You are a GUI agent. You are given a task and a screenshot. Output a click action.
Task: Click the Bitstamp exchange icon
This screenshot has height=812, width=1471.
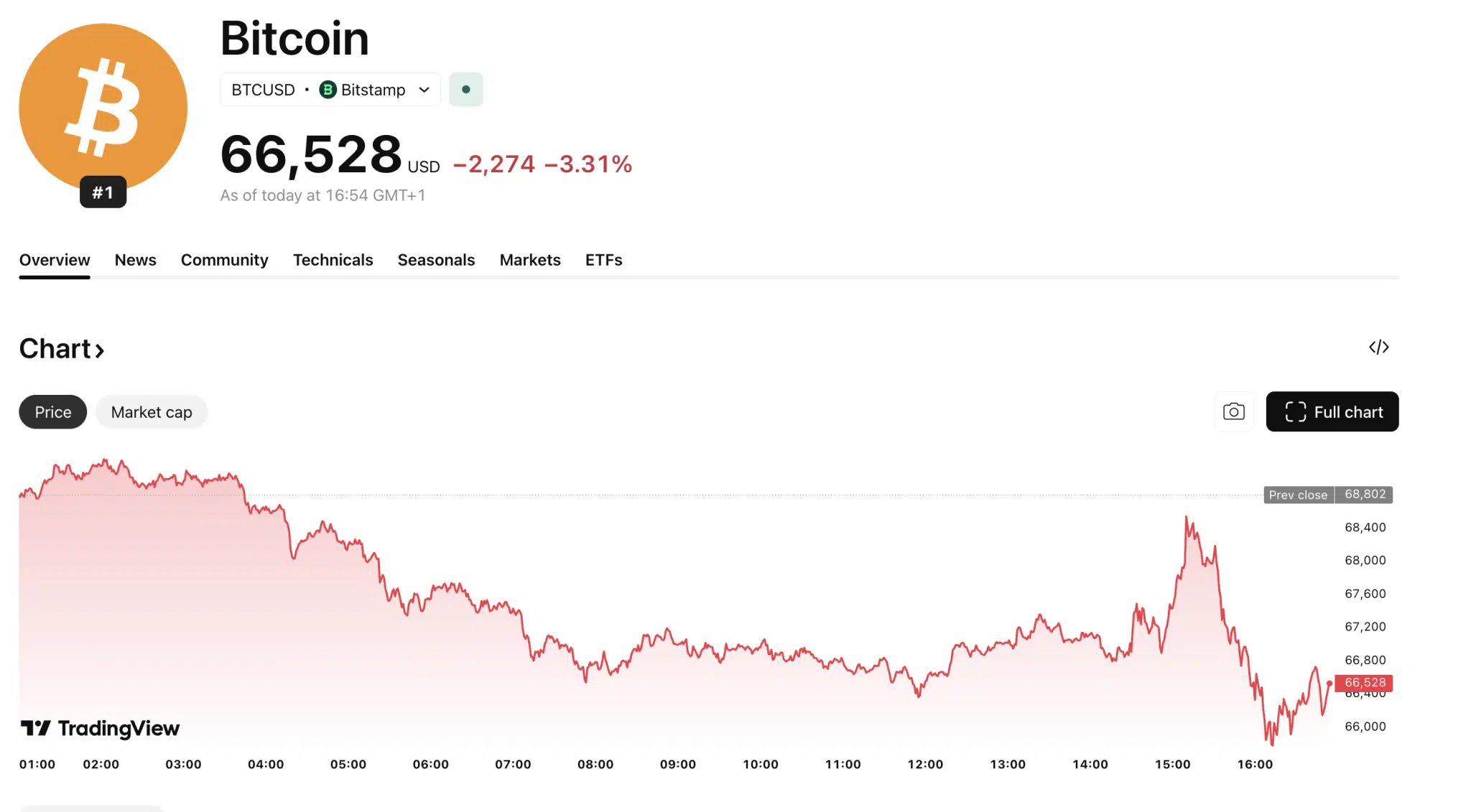coord(328,89)
